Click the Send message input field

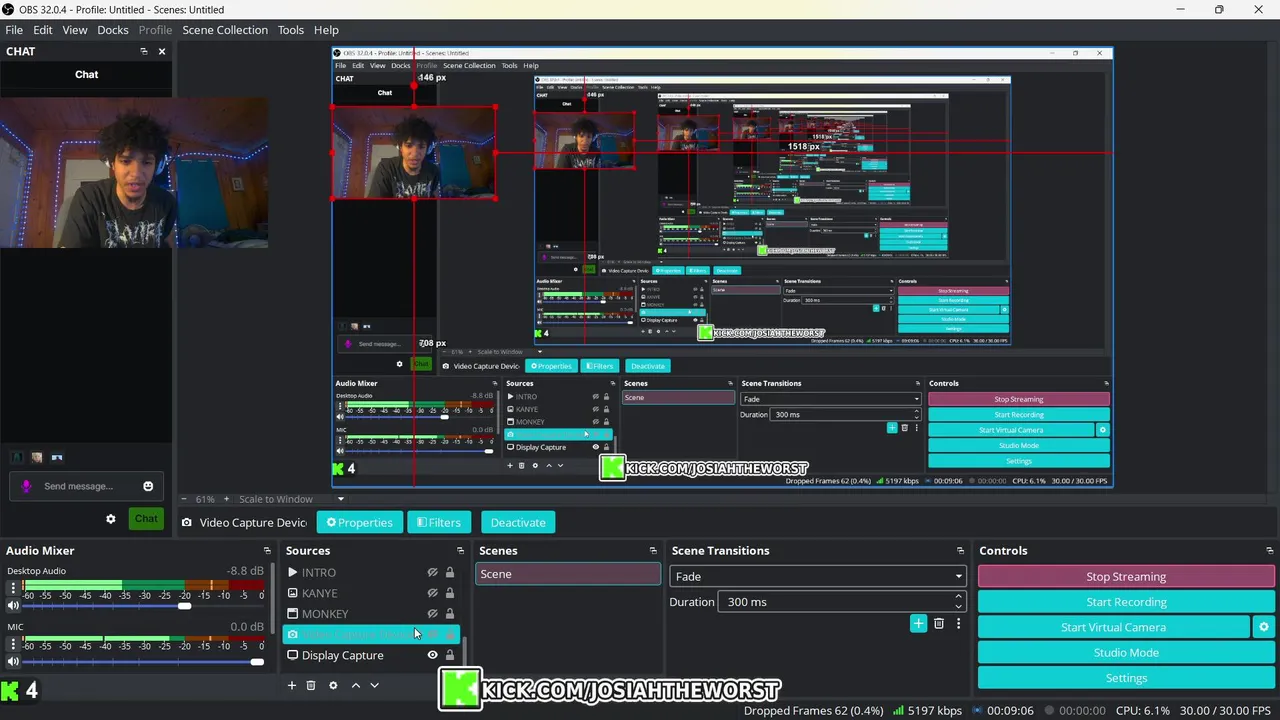(87, 486)
